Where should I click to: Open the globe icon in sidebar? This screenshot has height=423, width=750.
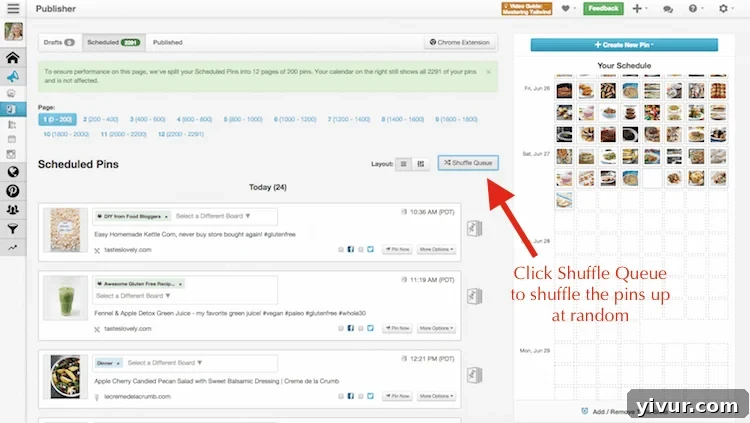point(13,172)
